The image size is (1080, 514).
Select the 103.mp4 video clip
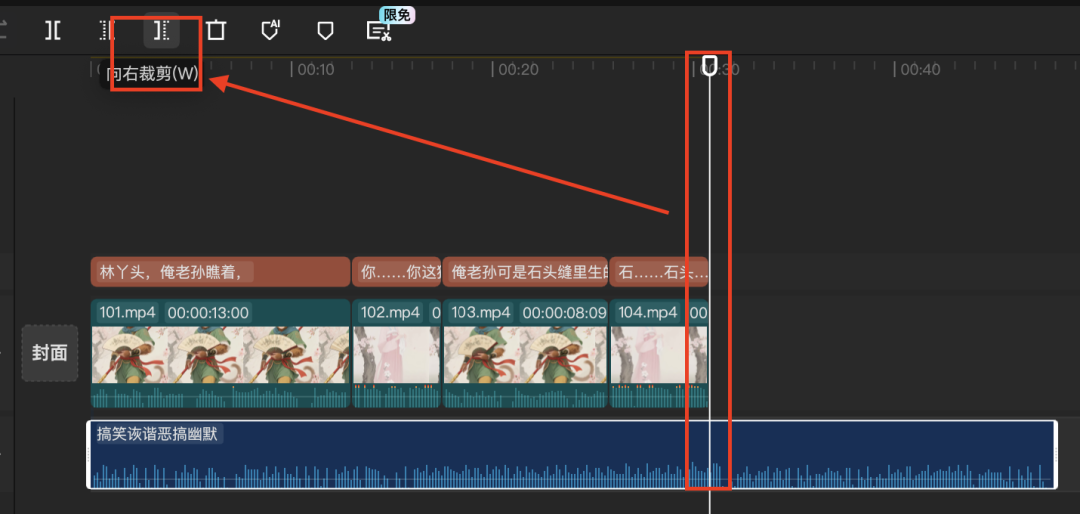525,354
